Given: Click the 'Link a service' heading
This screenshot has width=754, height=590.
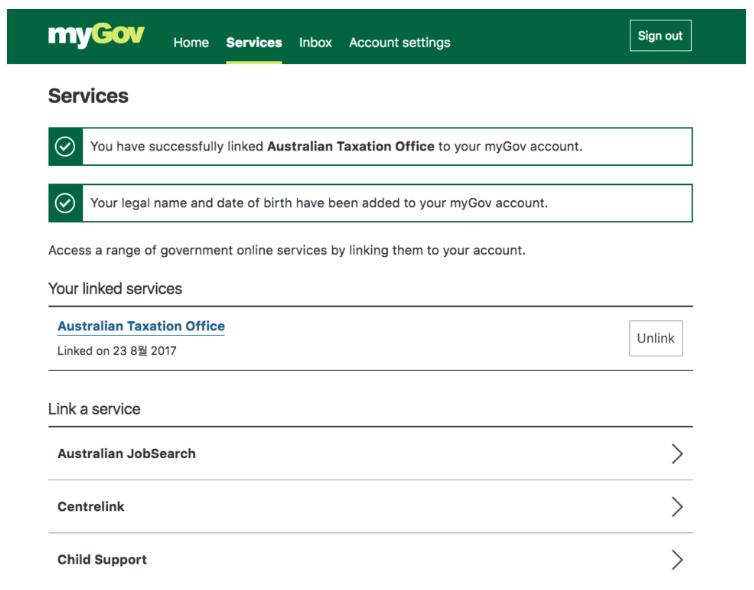Looking at the screenshot, I should [94, 409].
